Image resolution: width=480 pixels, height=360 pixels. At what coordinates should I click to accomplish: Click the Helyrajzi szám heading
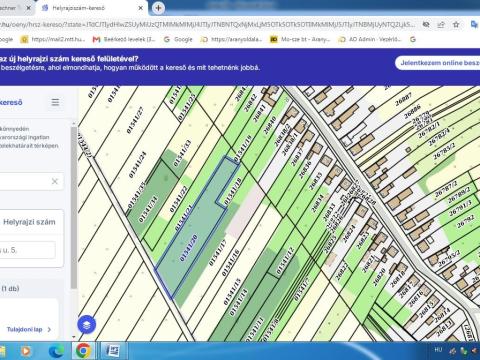(x=29, y=222)
